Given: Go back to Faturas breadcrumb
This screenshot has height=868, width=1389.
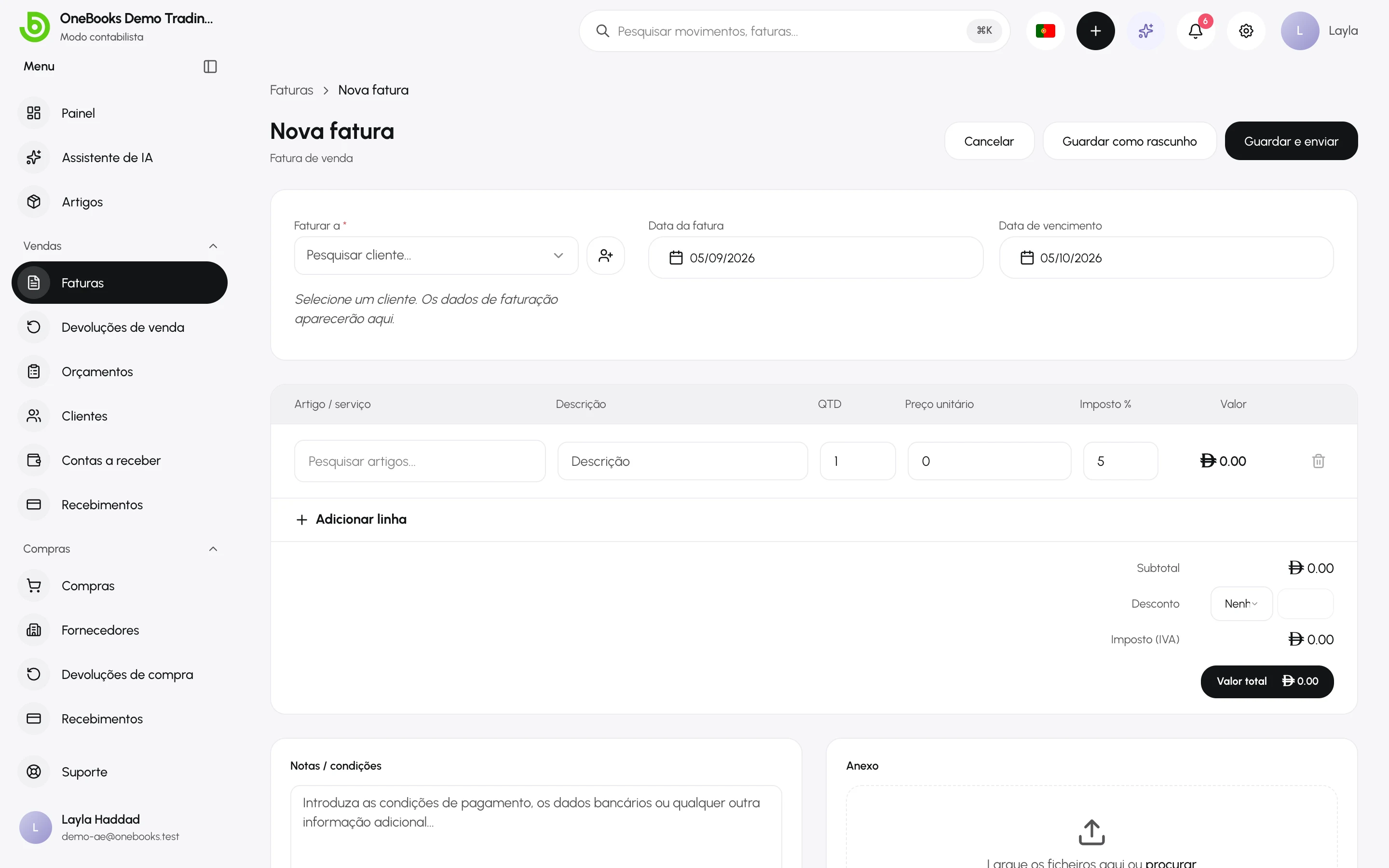Looking at the screenshot, I should click(292, 90).
